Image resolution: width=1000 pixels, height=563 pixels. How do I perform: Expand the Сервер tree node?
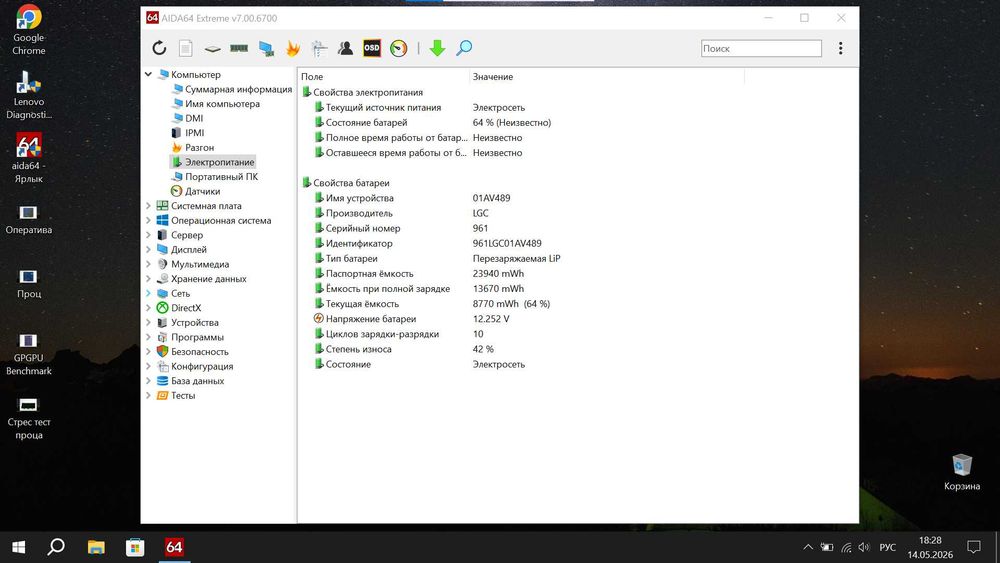pos(149,235)
